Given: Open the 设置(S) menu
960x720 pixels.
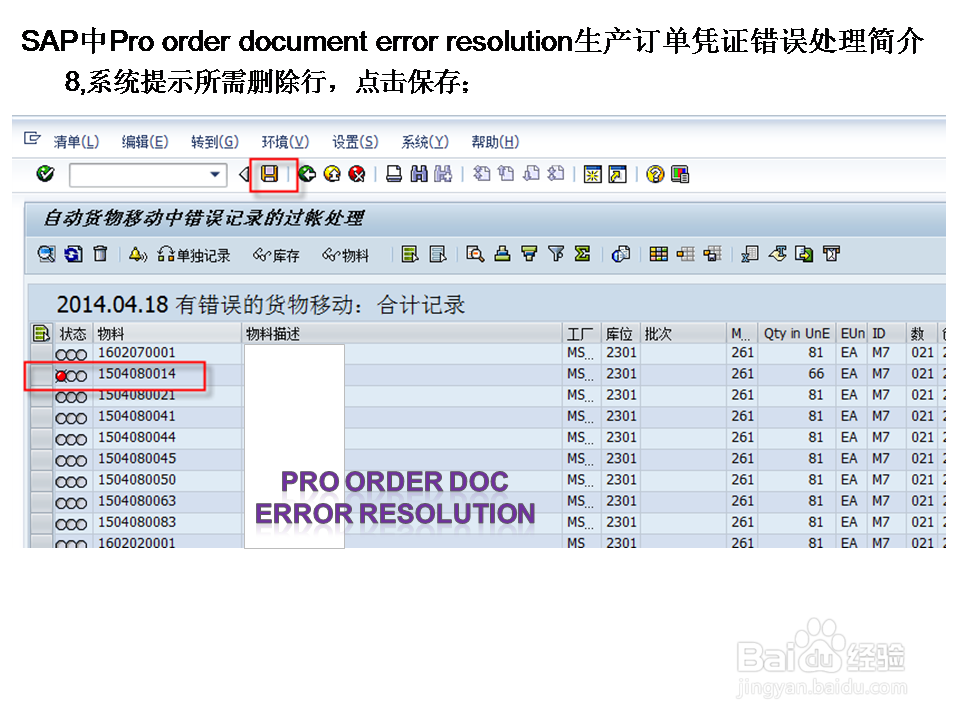Looking at the screenshot, I should (x=355, y=142).
